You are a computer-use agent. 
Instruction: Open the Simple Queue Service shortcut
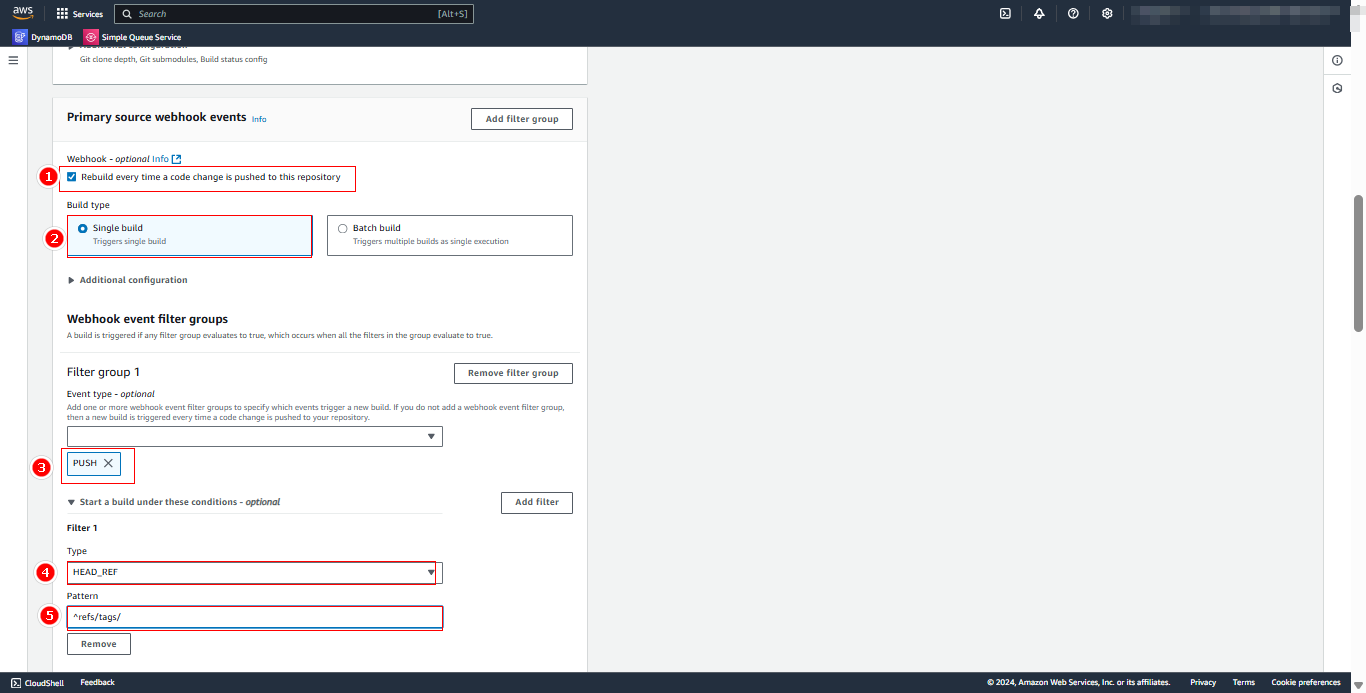tap(133, 37)
